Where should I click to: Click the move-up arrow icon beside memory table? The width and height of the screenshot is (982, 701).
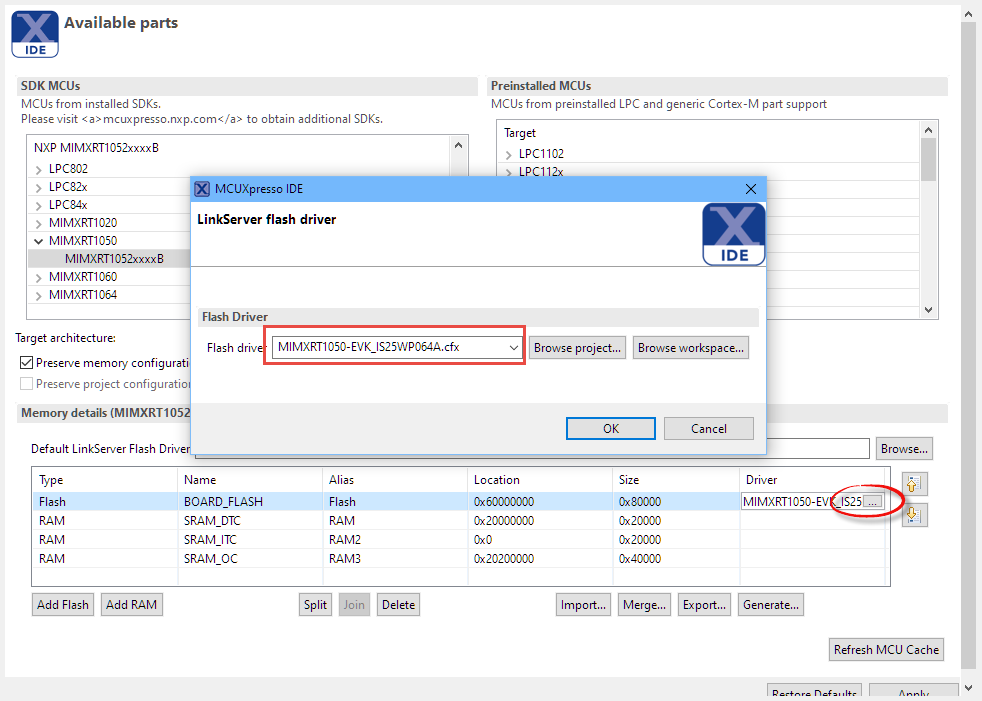pyautogui.click(x=914, y=484)
